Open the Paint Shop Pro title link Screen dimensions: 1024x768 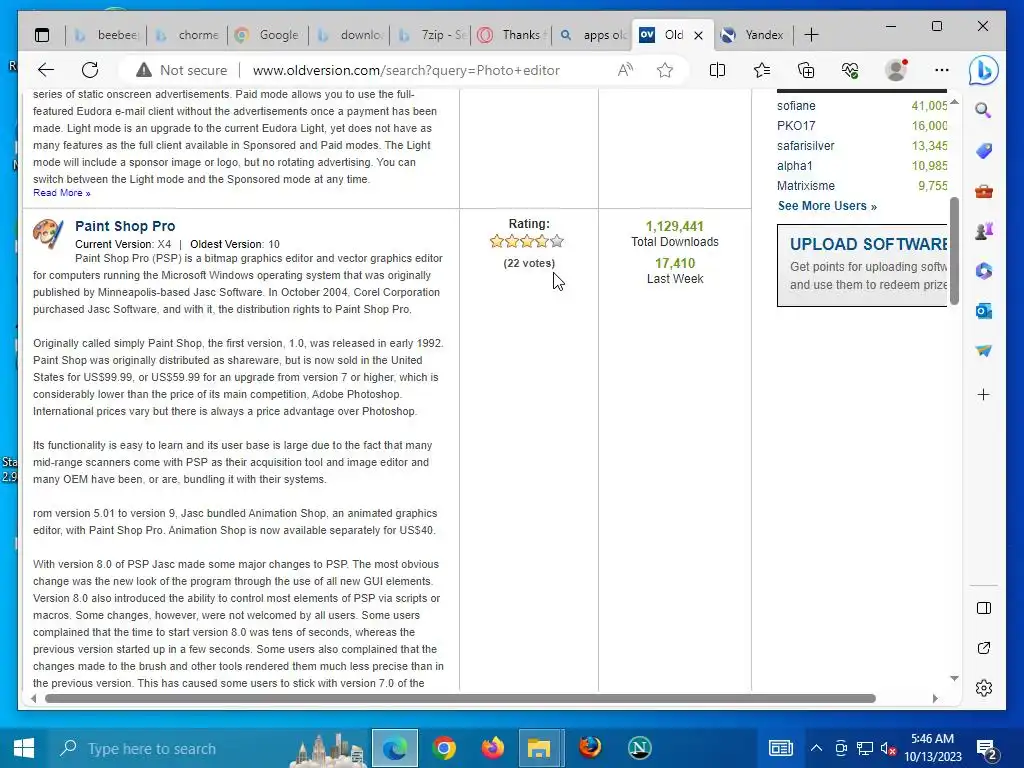tap(125, 226)
